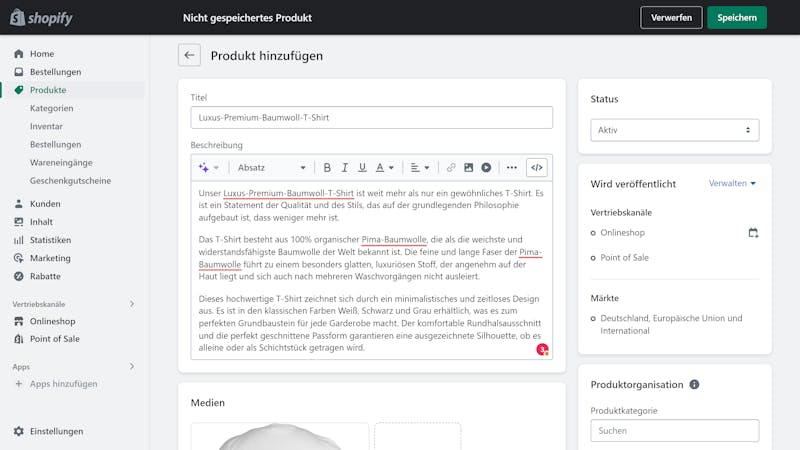The height and width of the screenshot is (450, 800).
Task: Open Produkte in the sidebar
Action: pyautogui.click(x=48, y=90)
